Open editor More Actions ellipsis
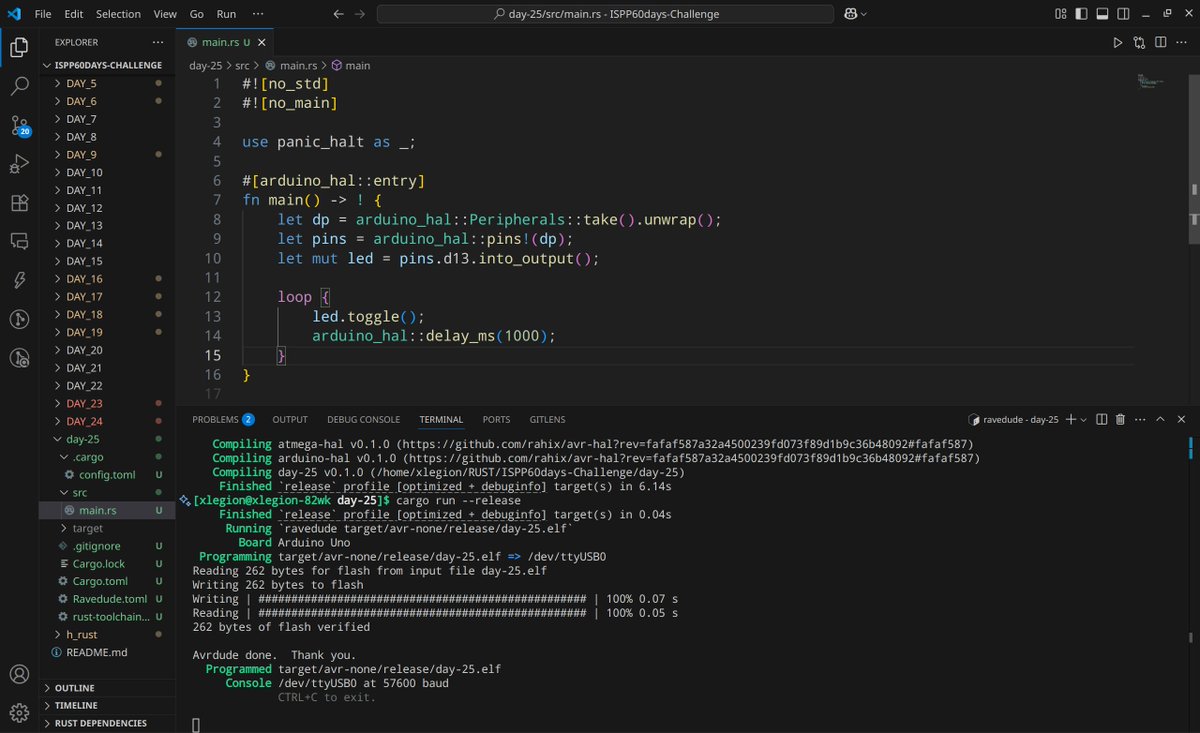1200x733 pixels. point(1182,42)
